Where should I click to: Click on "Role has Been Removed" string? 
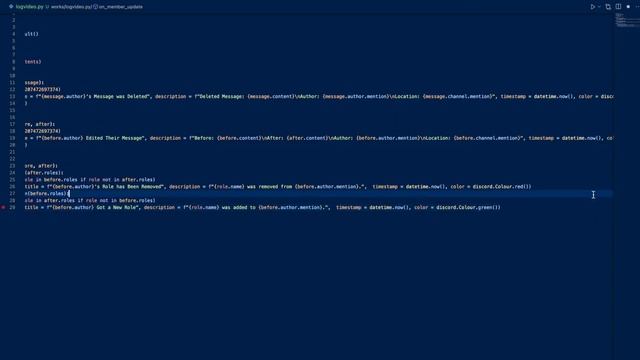pyautogui.click(x=133, y=187)
